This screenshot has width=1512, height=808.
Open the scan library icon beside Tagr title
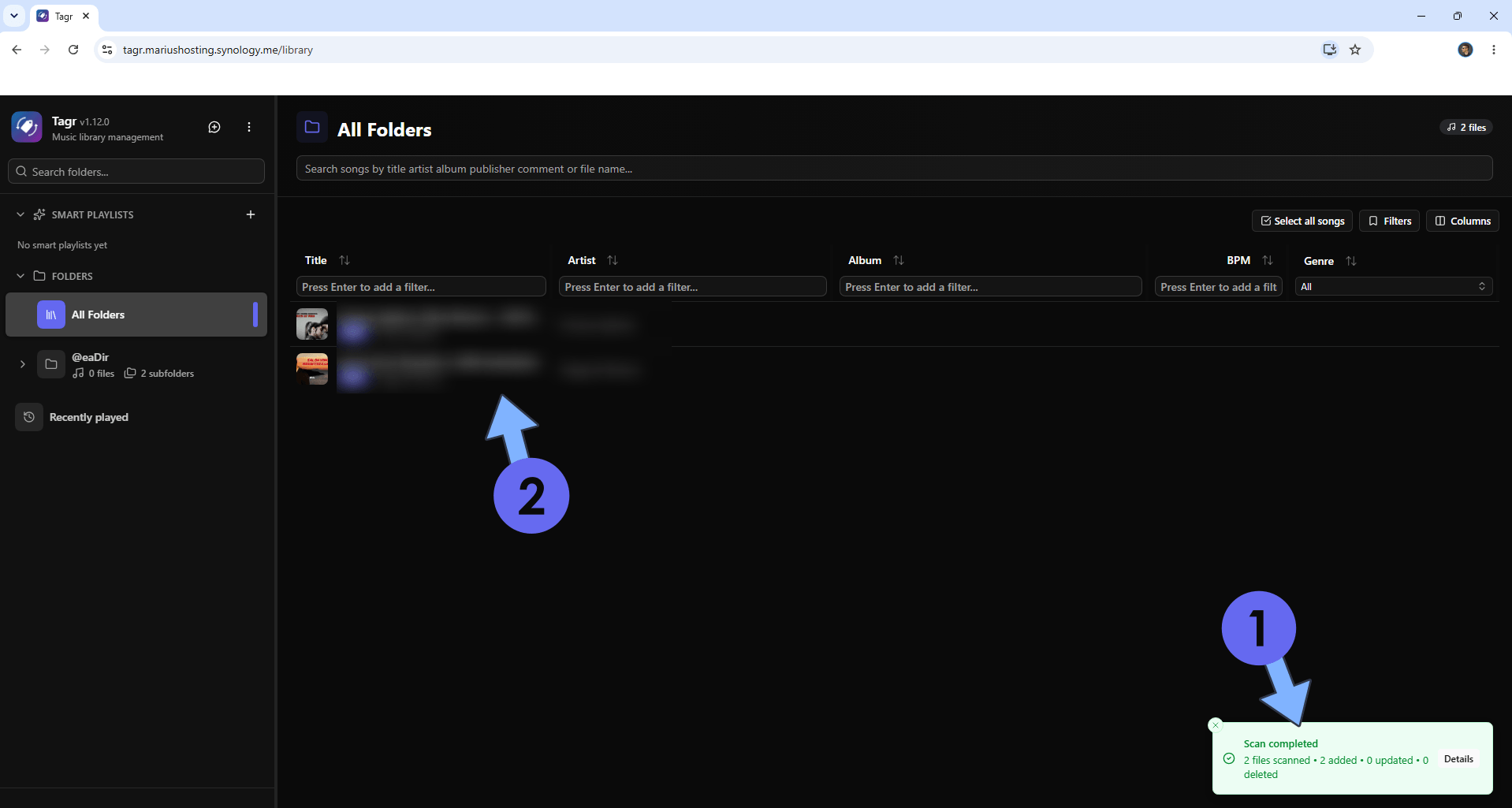pyautogui.click(x=214, y=127)
